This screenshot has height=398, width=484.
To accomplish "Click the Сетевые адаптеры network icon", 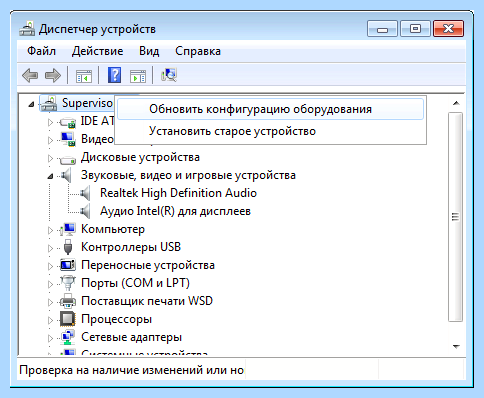I will (x=68, y=337).
